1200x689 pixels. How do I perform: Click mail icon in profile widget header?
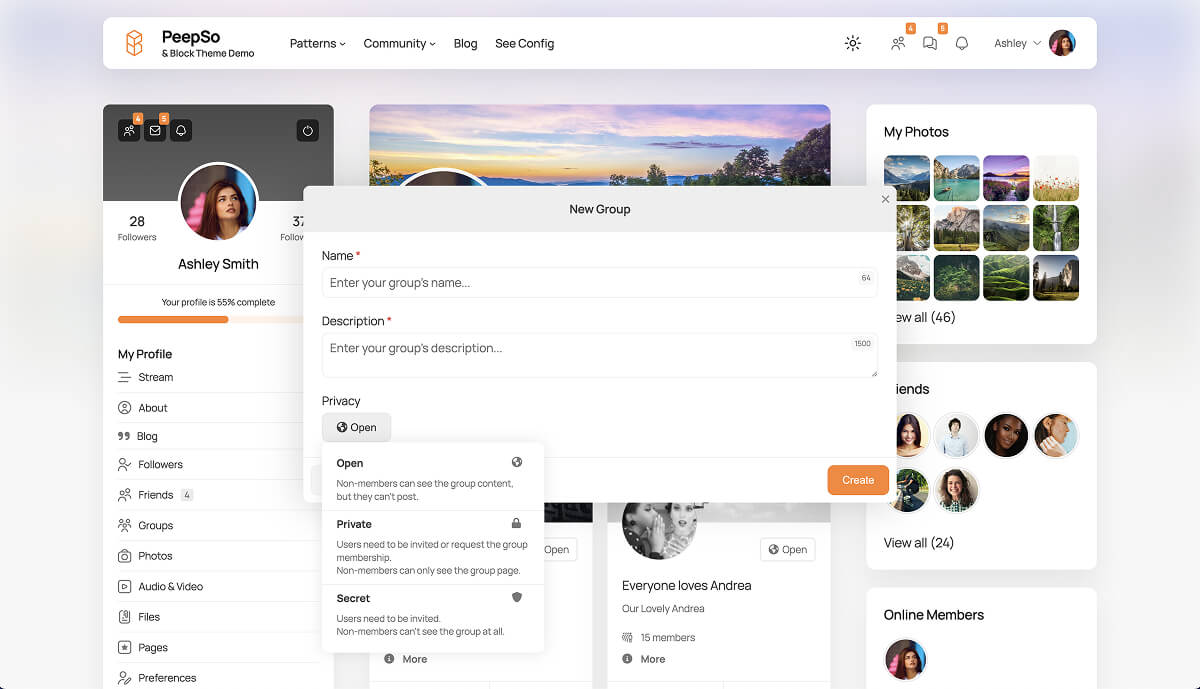tap(155, 131)
